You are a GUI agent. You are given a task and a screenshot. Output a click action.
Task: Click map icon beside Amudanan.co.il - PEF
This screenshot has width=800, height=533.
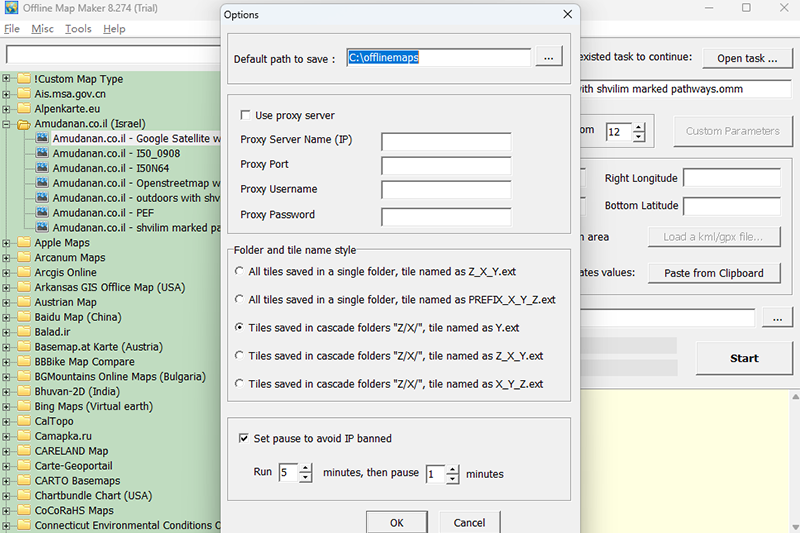point(42,213)
